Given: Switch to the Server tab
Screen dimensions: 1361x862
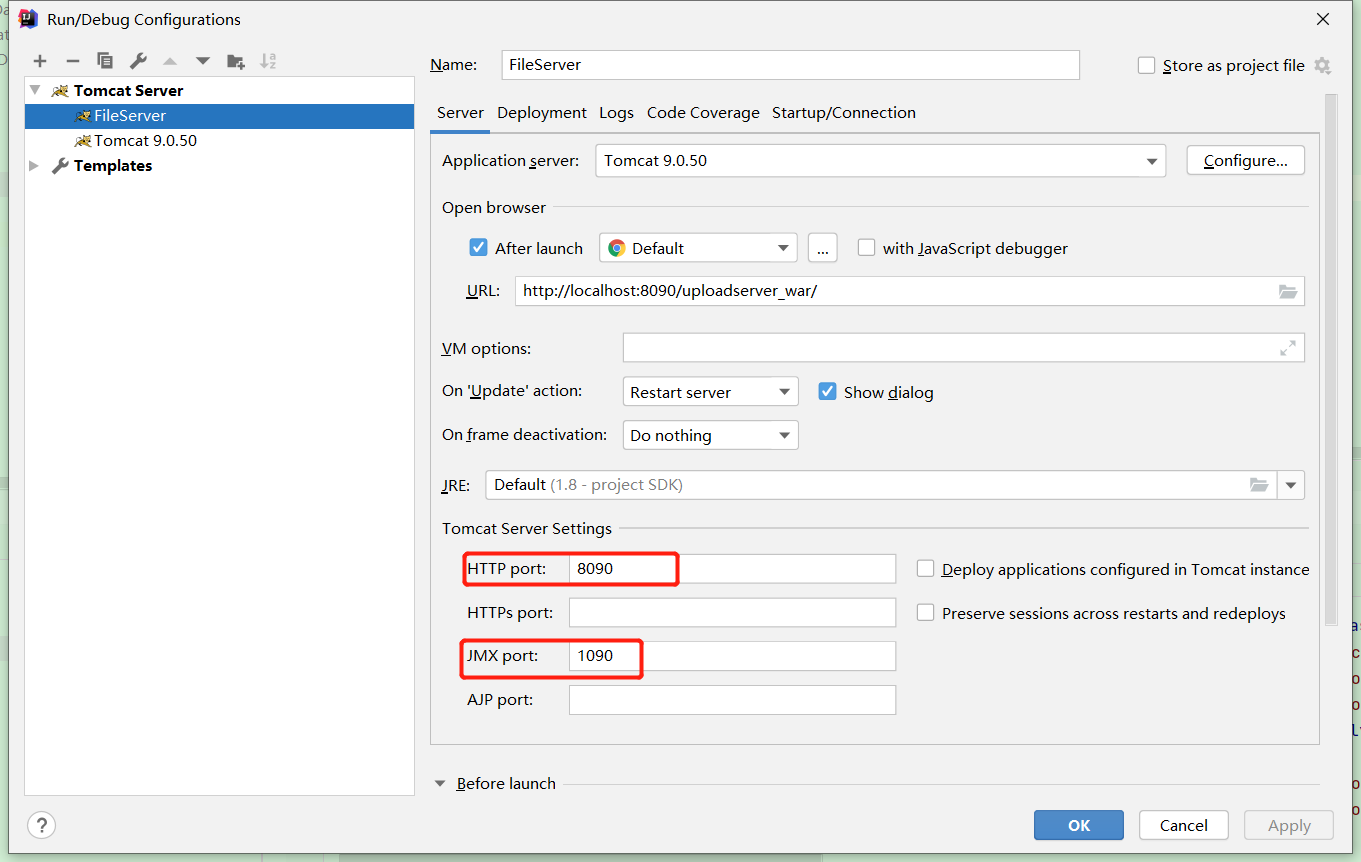Looking at the screenshot, I should 460,113.
